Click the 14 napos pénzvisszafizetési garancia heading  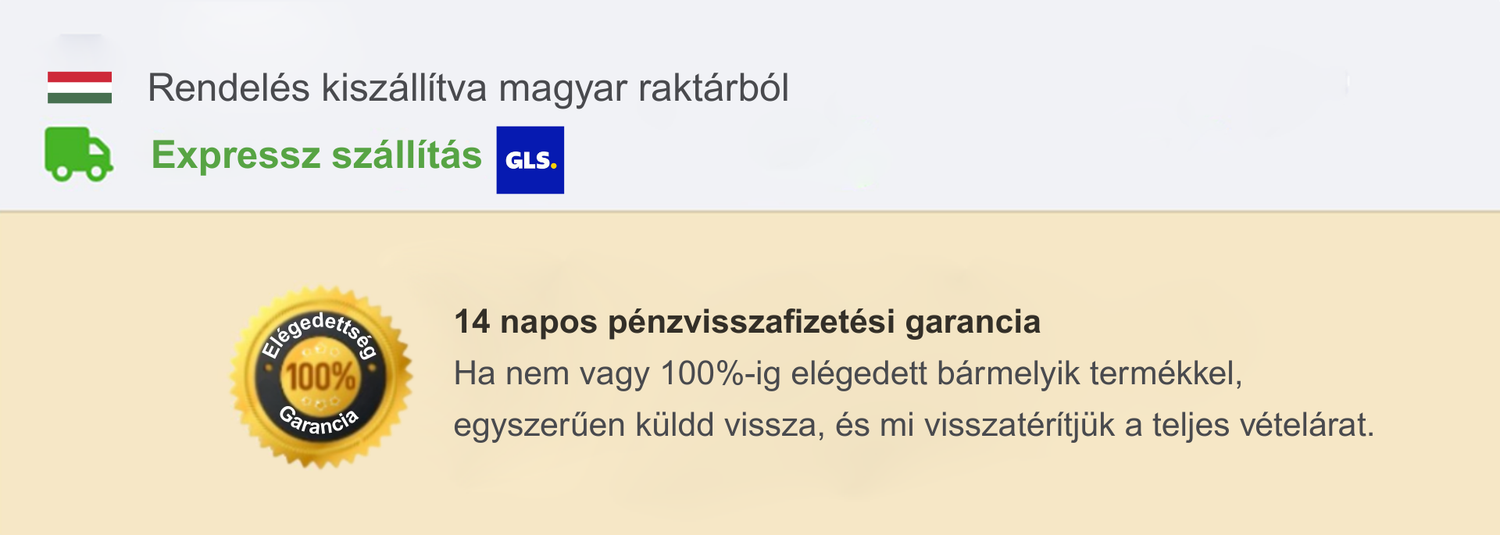tap(747, 323)
